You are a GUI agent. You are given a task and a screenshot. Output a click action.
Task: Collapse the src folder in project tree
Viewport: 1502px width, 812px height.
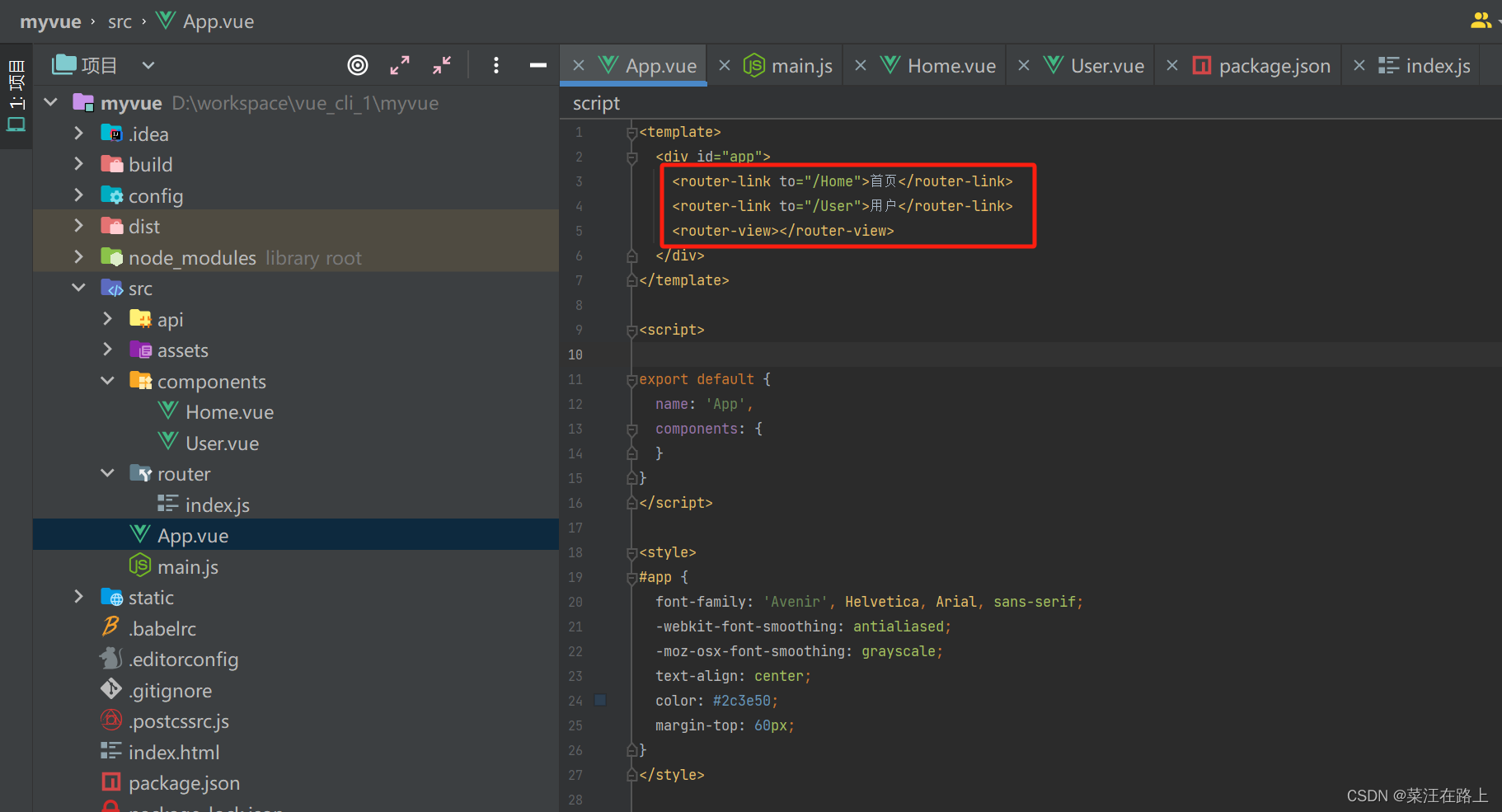tap(78, 287)
